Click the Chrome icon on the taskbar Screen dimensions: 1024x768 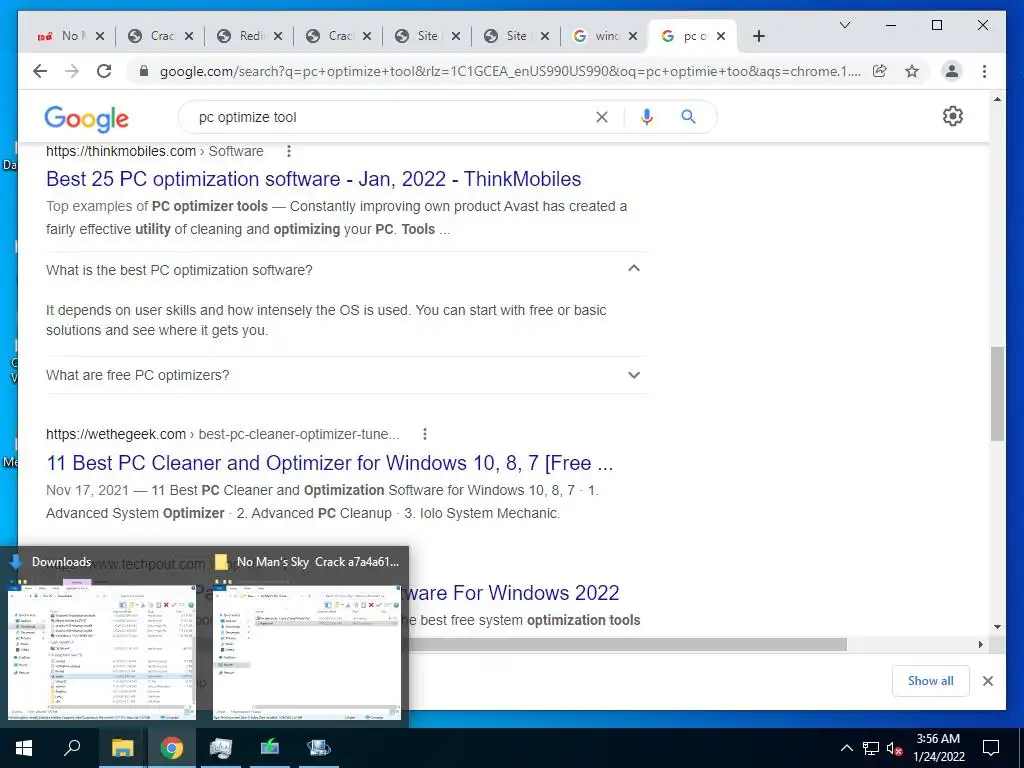[x=171, y=748]
